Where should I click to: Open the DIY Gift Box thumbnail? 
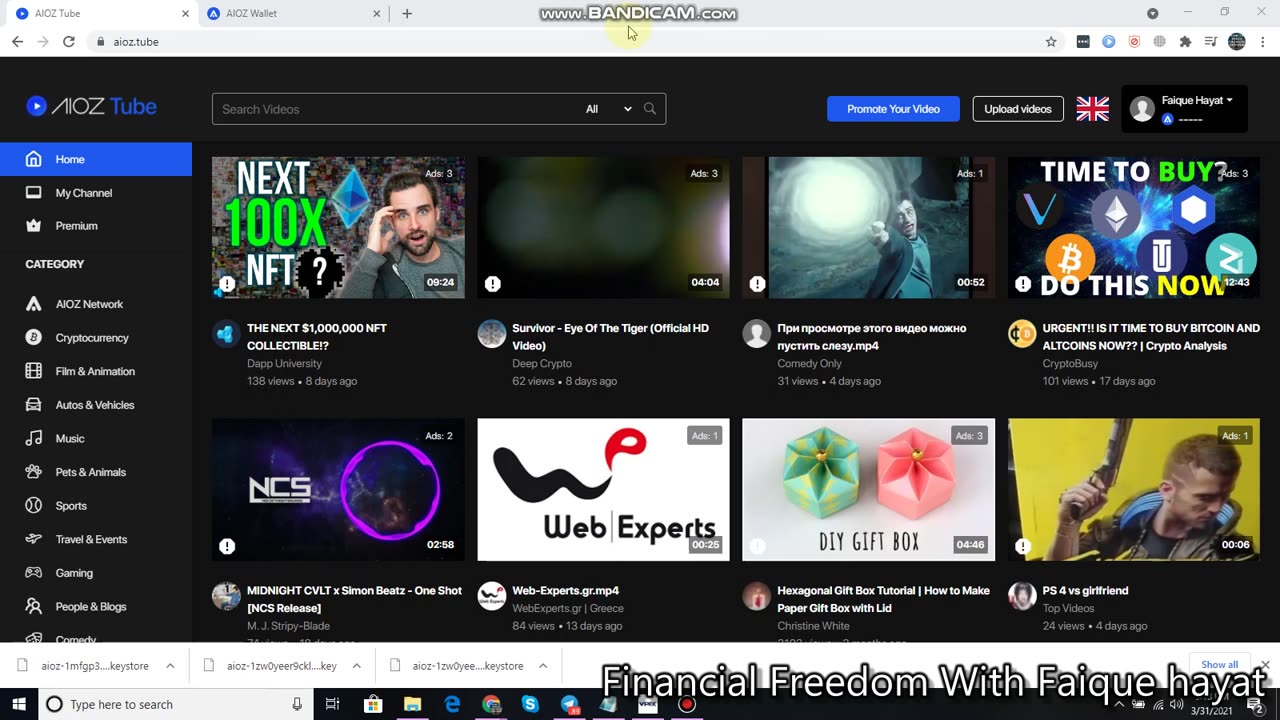click(x=868, y=490)
